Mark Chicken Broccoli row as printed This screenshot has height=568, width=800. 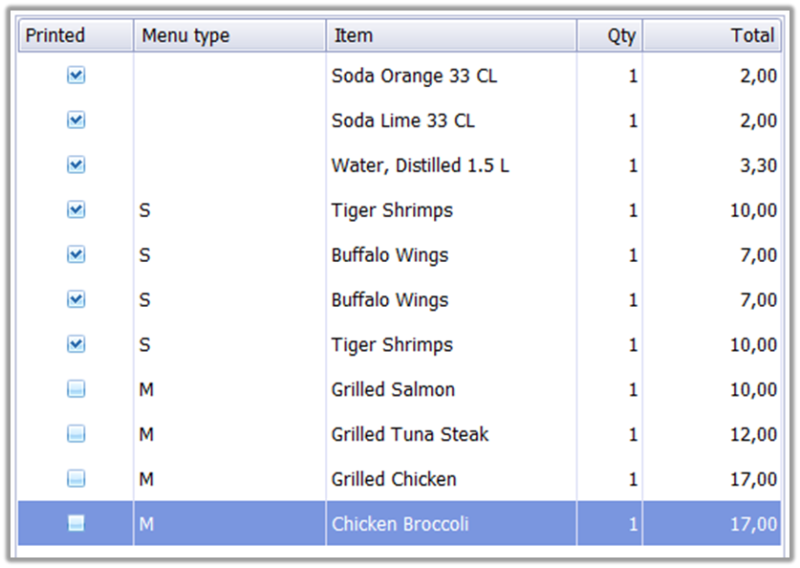click(x=76, y=523)
